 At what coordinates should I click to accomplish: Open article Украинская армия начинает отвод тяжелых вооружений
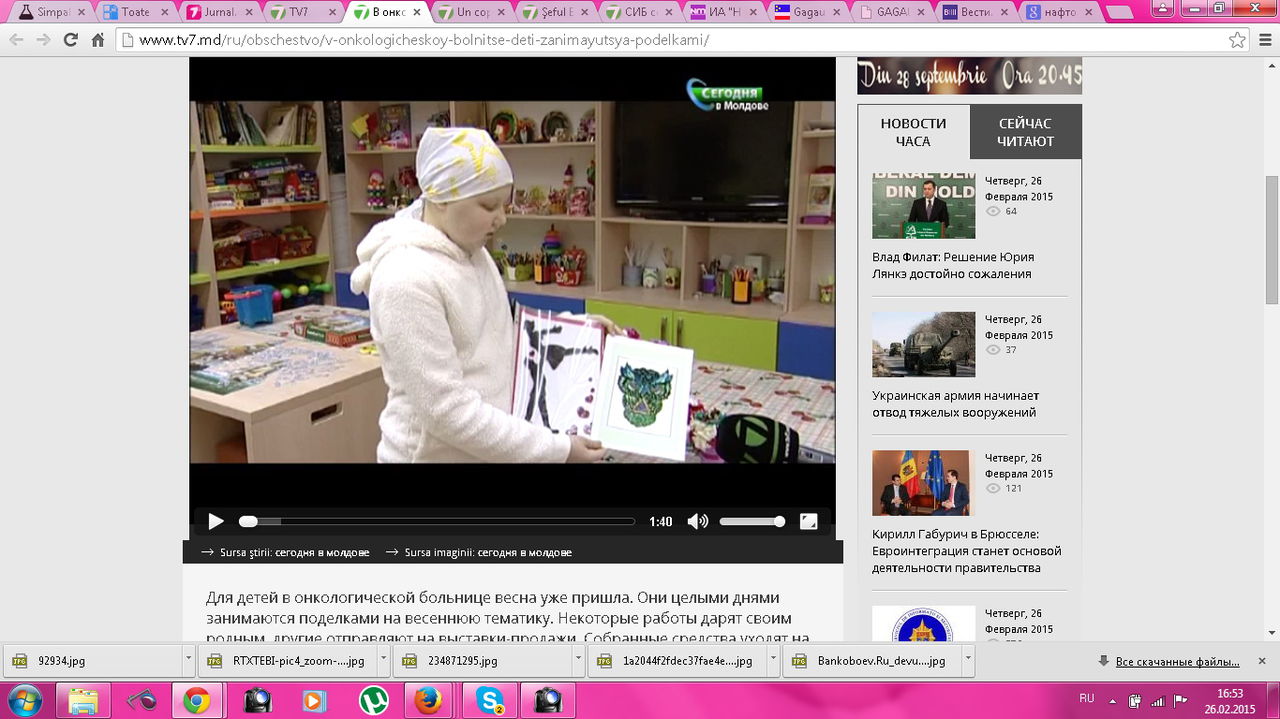click(955, 403)
